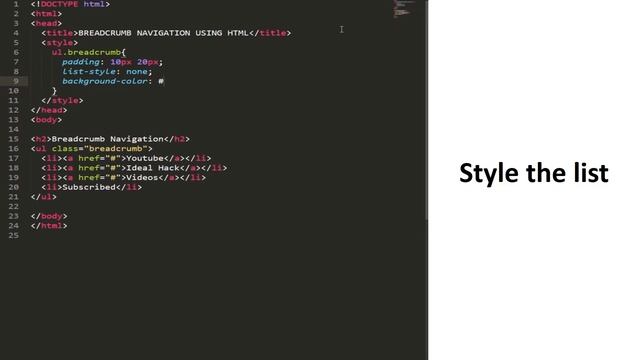
Task: Click the ul.breadcrumb selector
Action: tap(86, 52)
